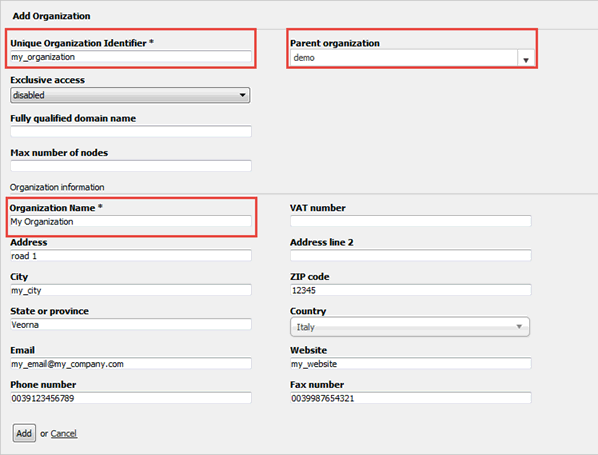This screenshot has height=455, width=598.
Task: Select the Address line 2 field
Action: coord(411,255)
